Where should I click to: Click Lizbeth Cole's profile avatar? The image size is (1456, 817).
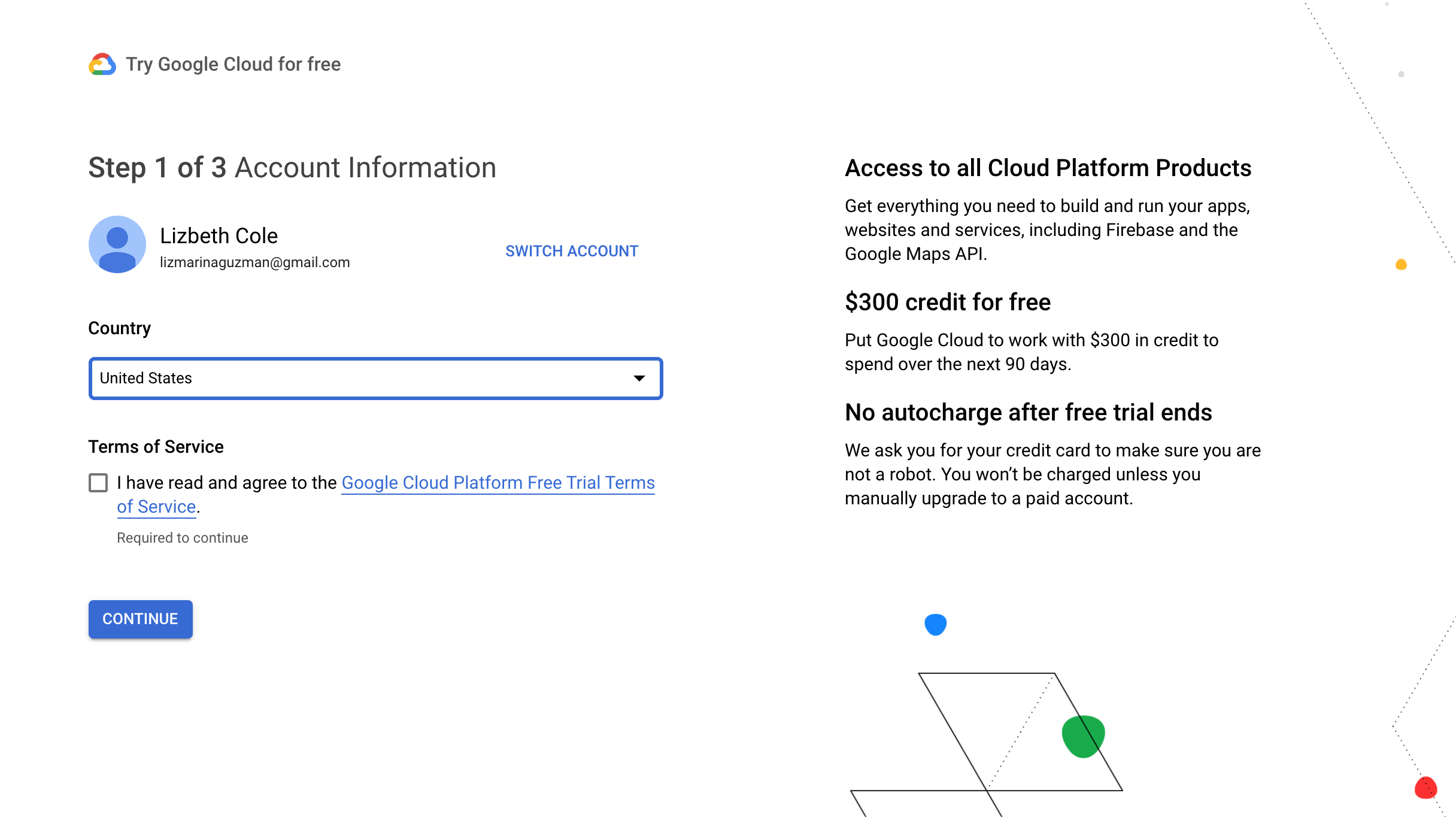coord(117,244)
